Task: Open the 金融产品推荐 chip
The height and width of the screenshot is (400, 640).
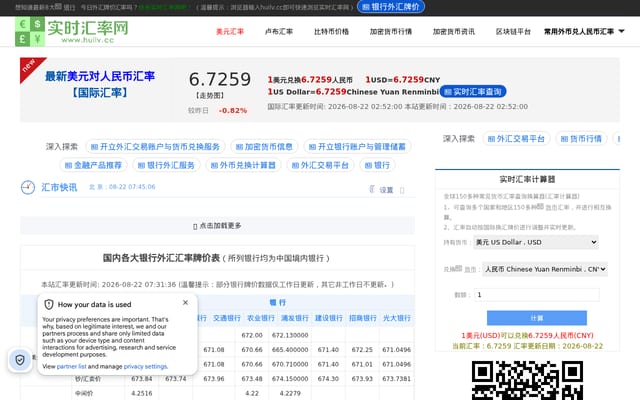Action: [93, 165]
